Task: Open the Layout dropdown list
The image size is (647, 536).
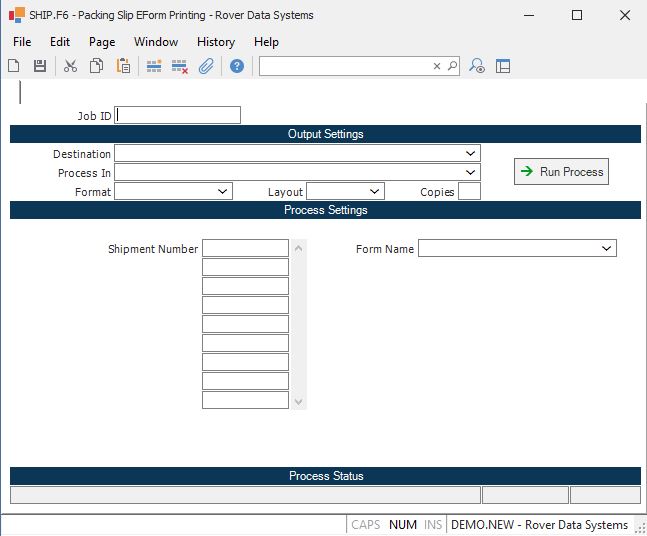Action: tap(374, 191)
